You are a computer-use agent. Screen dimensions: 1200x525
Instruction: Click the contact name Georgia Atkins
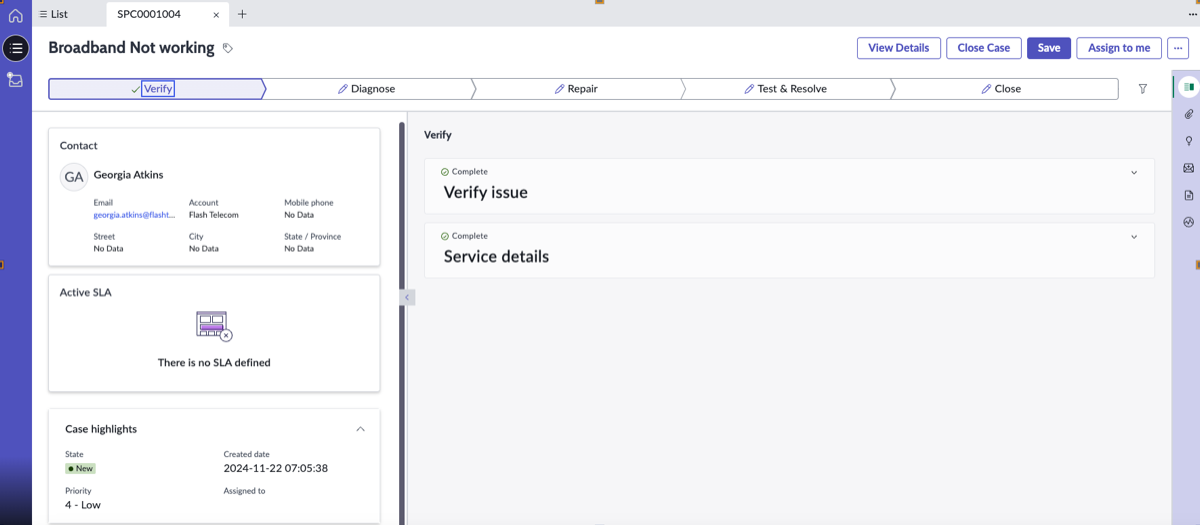point(128,175)
